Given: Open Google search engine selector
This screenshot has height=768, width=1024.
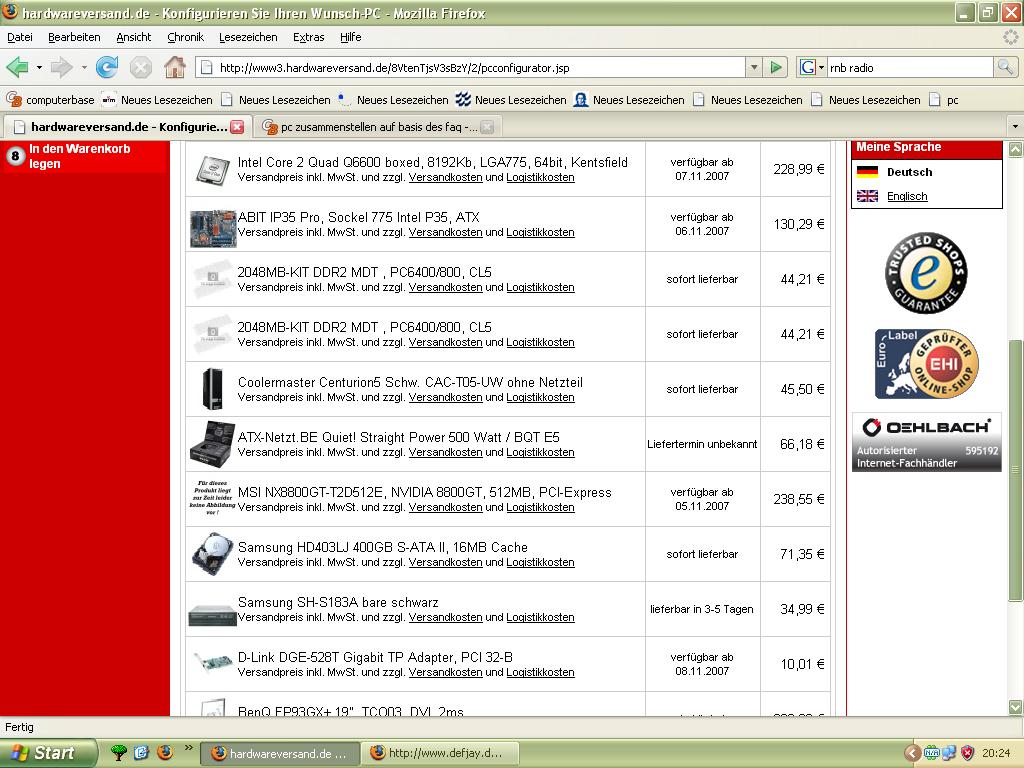Looking at the screenshot, I should (x=812, y=67).
